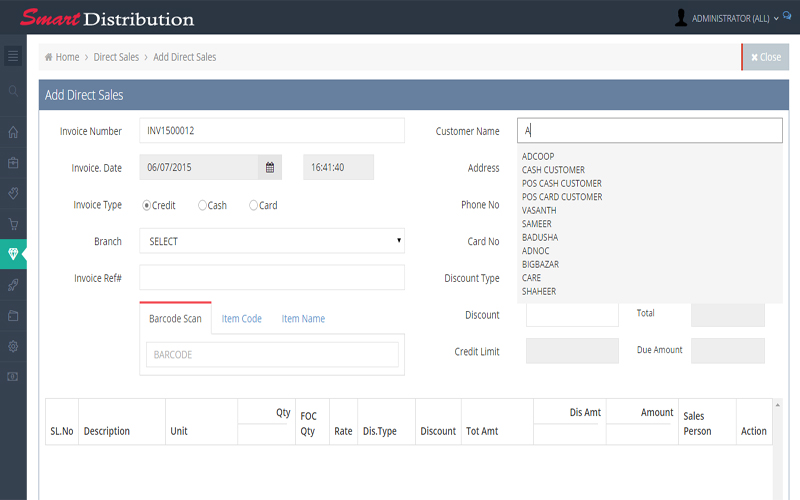The height and width of the screenshot is (500, 800).
Task: Click the shopping cart sidebar icon
Action: pyautogui.click(x=13, y=224)
